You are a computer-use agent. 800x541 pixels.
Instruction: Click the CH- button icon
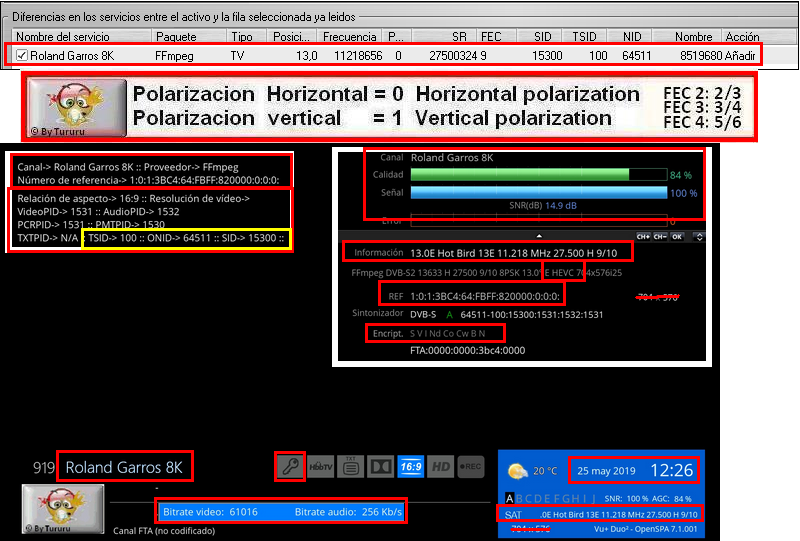pos(660,237)
